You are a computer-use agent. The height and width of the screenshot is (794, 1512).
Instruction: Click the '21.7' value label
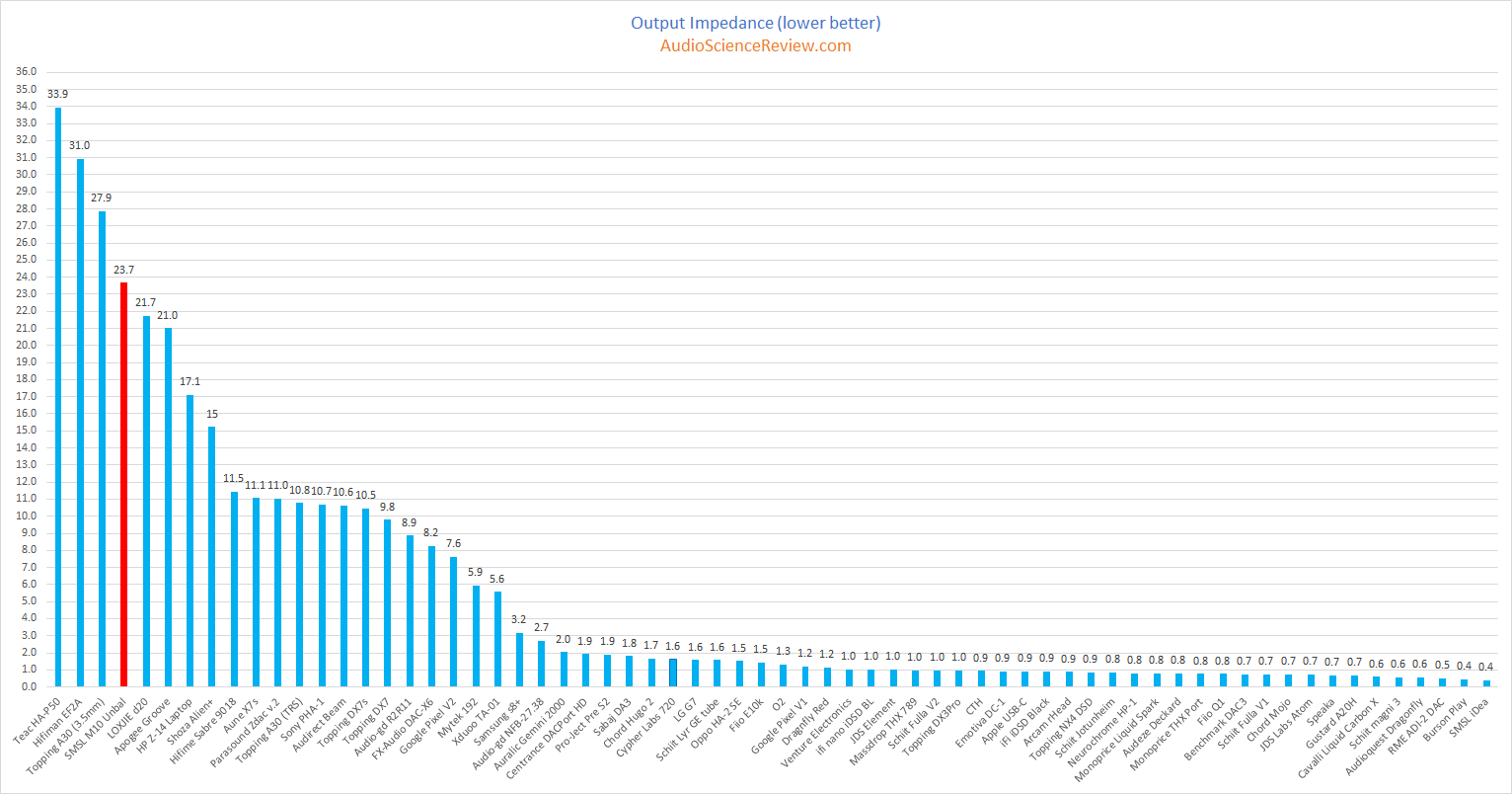146,302
